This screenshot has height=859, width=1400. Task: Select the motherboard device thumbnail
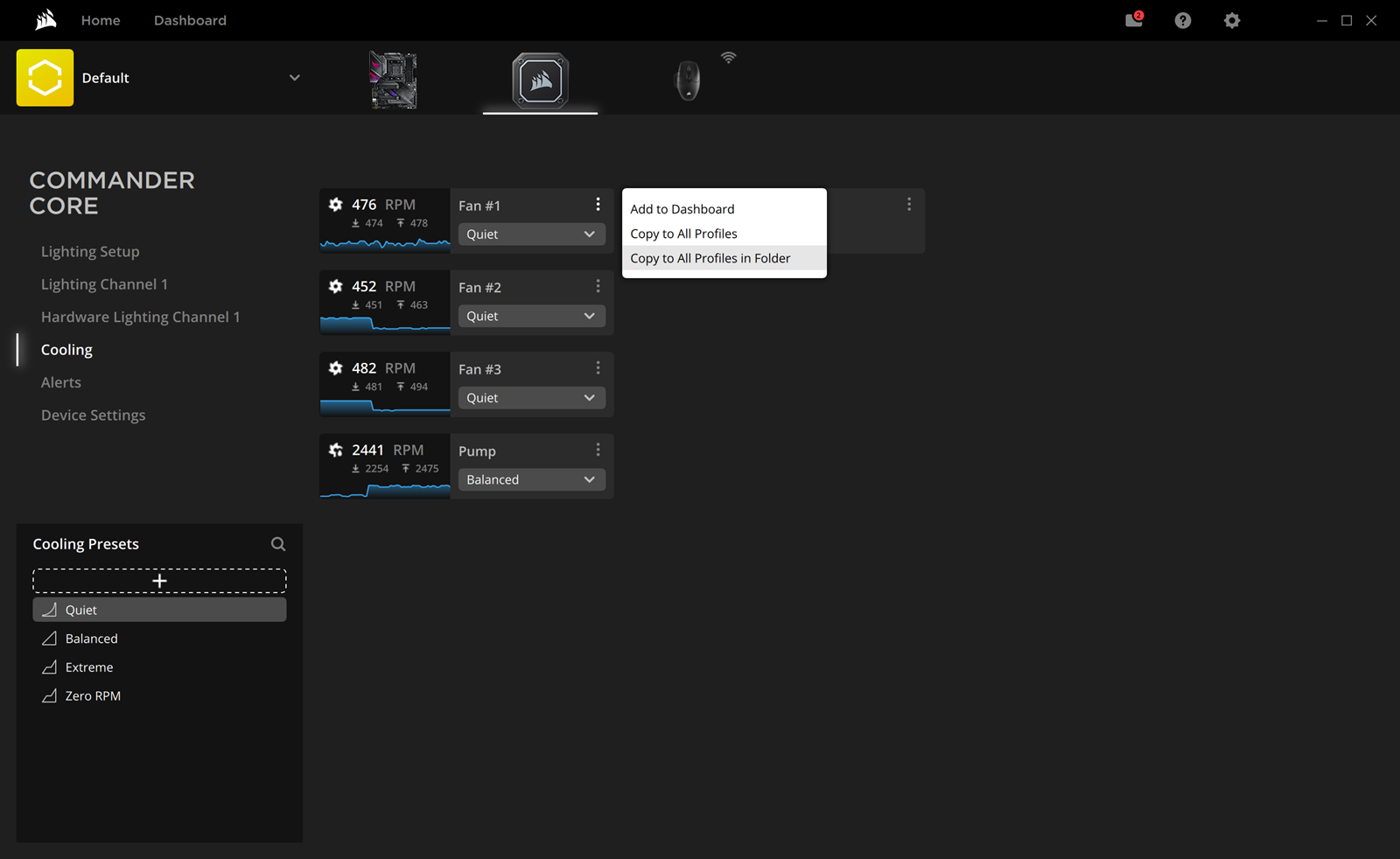click(393, 80)
